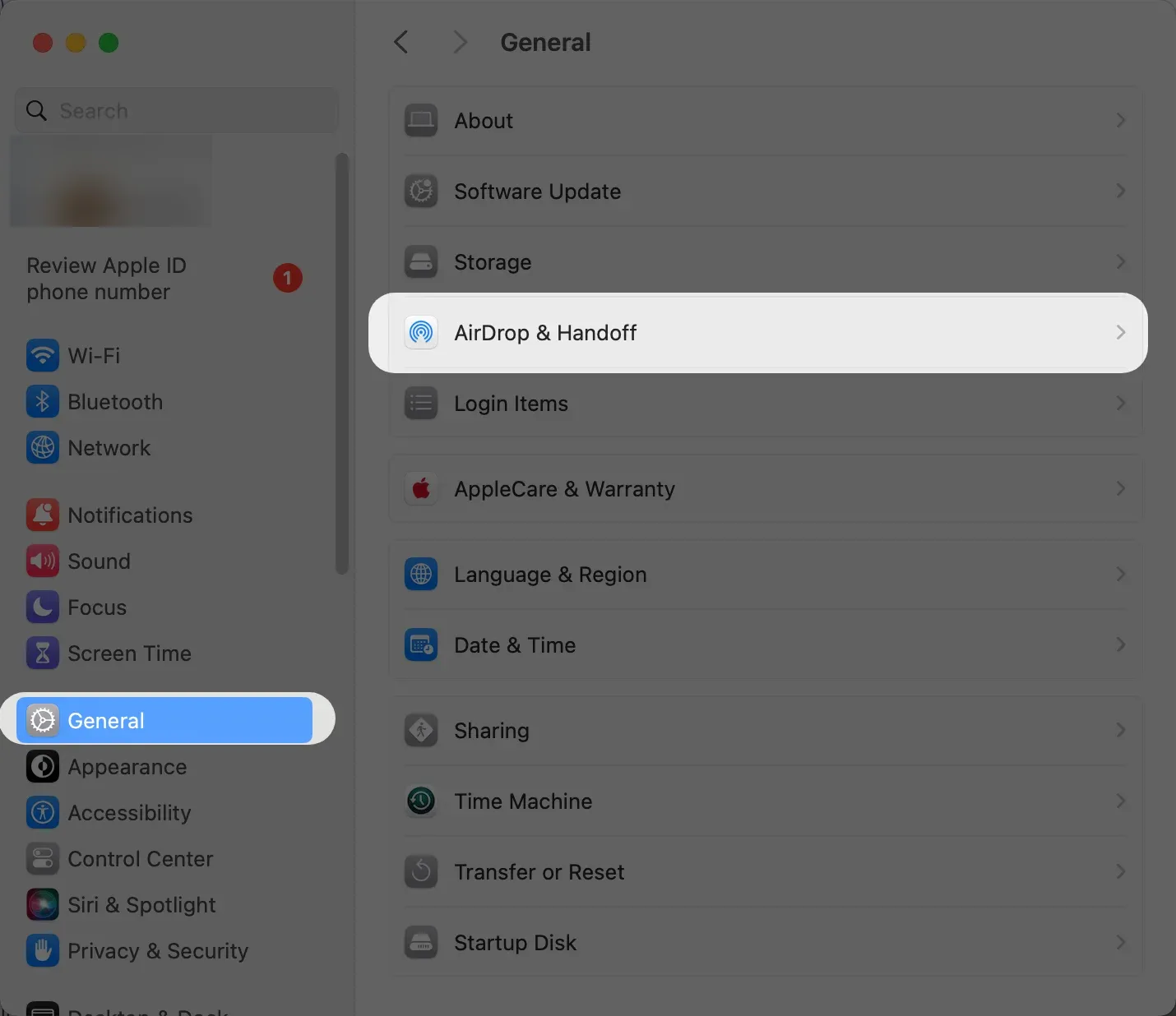Expand the Software Update row chevron

pos(1121,192)
